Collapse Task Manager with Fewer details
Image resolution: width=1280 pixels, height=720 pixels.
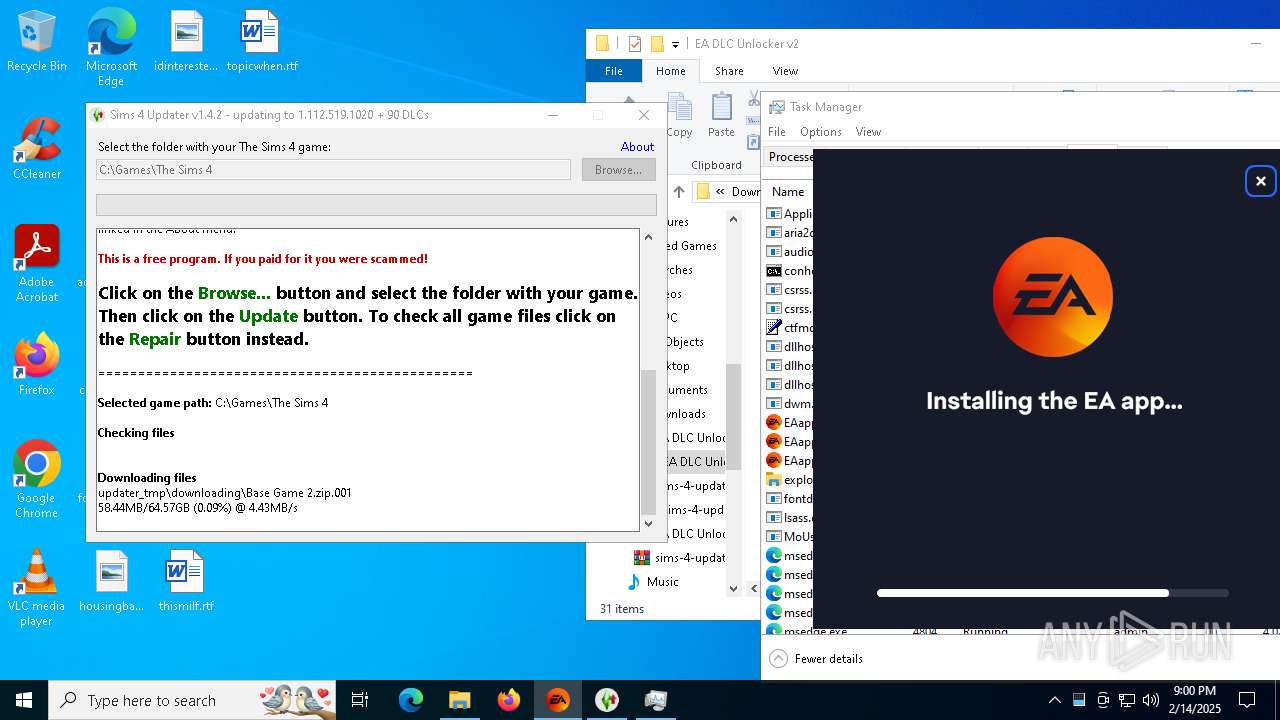(x=817, y=659)
